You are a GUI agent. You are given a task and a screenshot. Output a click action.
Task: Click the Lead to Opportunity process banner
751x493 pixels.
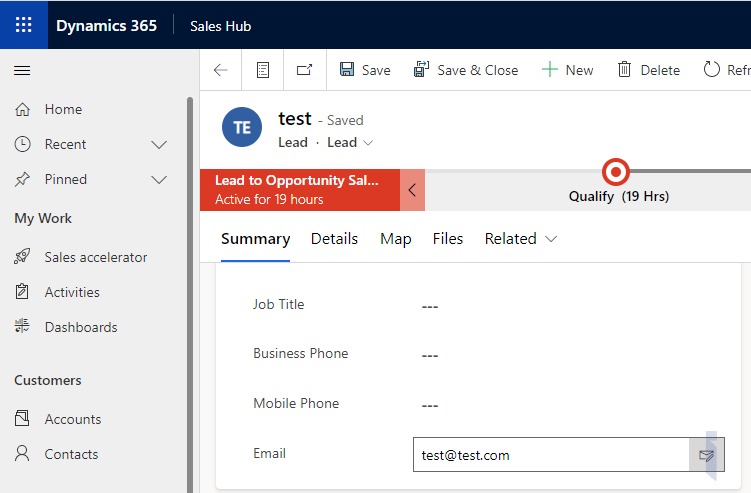(x=300, y=190)
